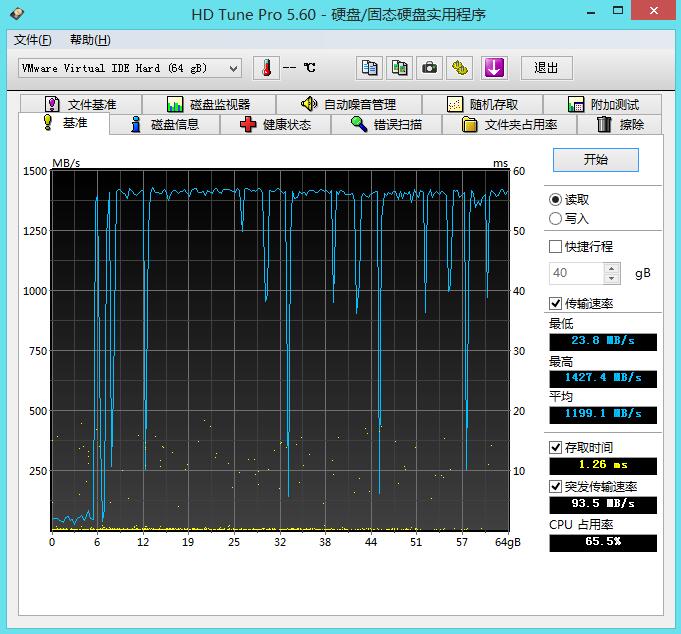The height and width of the screenshot is (634, 681).
Task: Open the 自动噪音管理 tab
Action: click(x=349, y=104)
